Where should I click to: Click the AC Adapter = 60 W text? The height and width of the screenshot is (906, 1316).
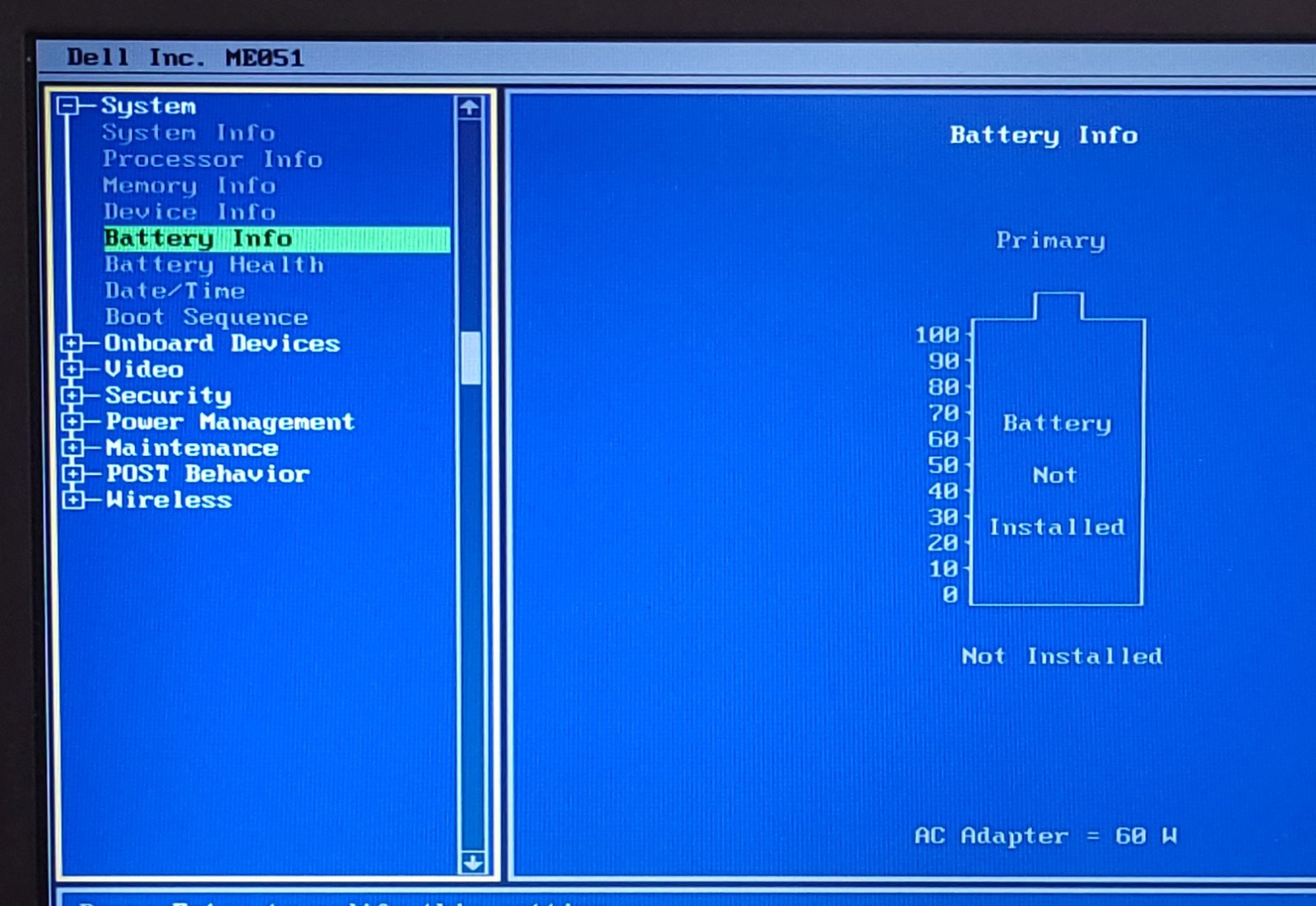point(1045,836)
